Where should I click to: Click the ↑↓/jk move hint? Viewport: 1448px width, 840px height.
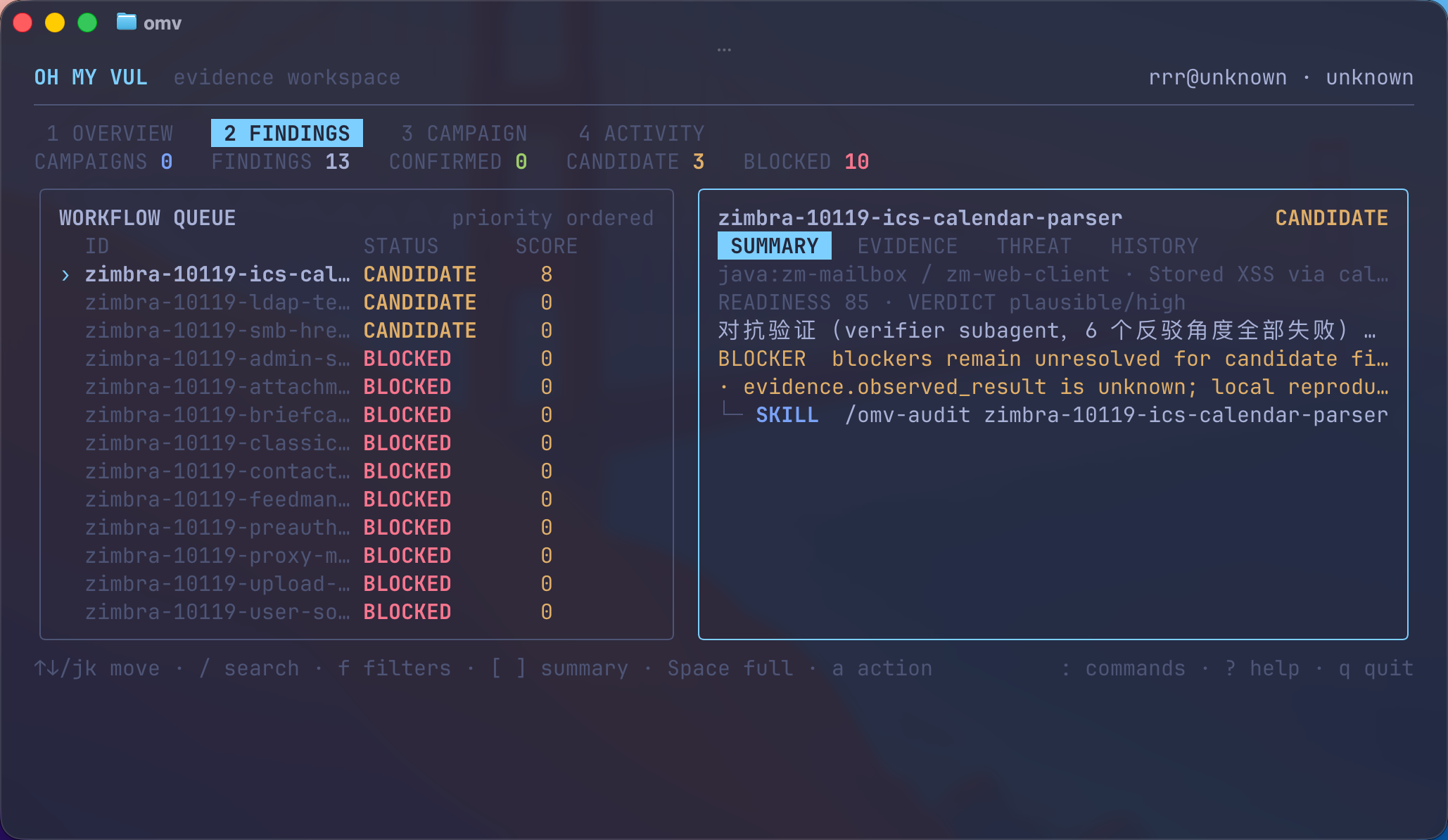pyautogui.click(x=97, y=668)
